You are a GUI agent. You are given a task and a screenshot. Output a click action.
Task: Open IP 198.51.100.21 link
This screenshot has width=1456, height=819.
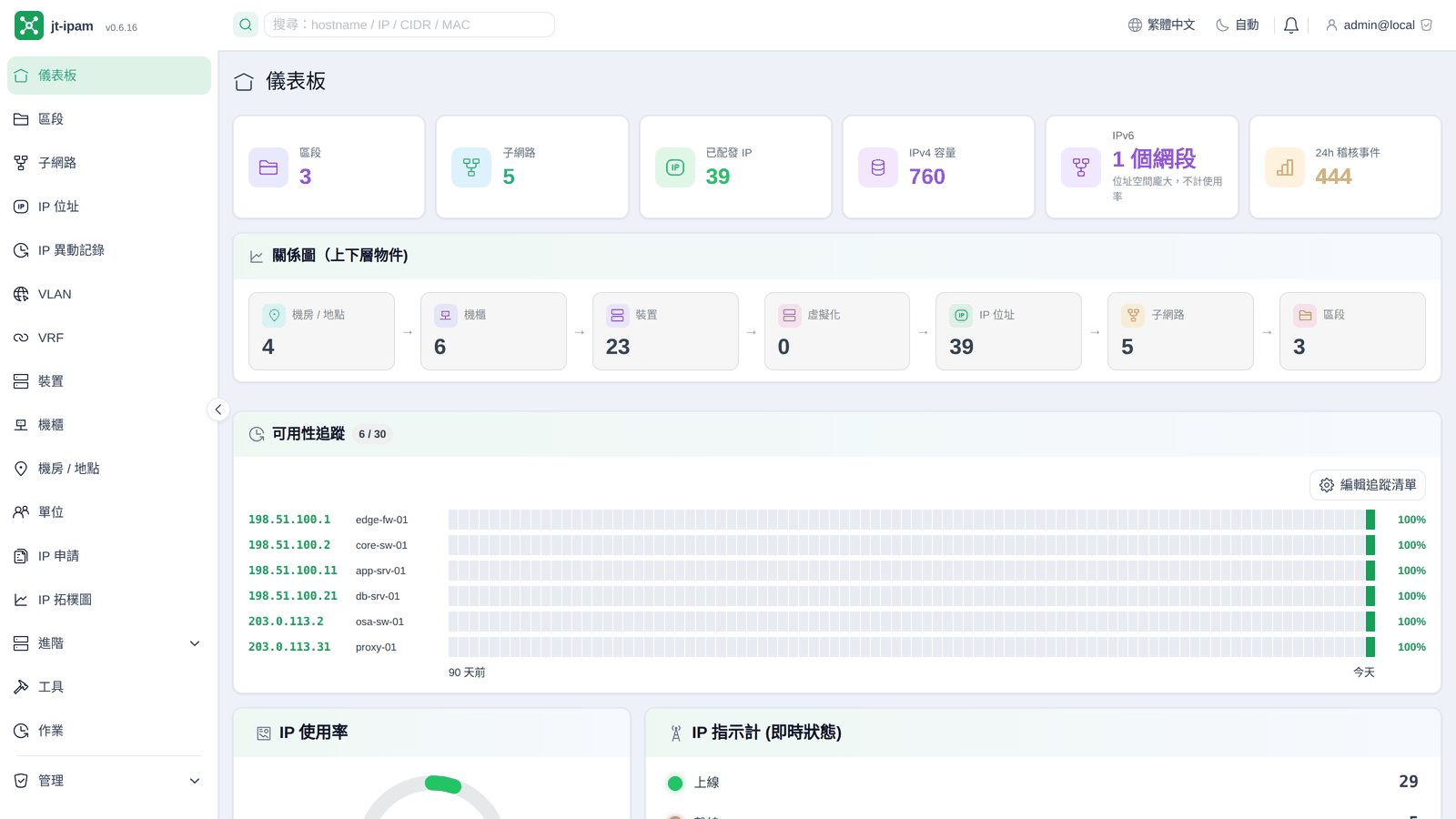point(293,596)
